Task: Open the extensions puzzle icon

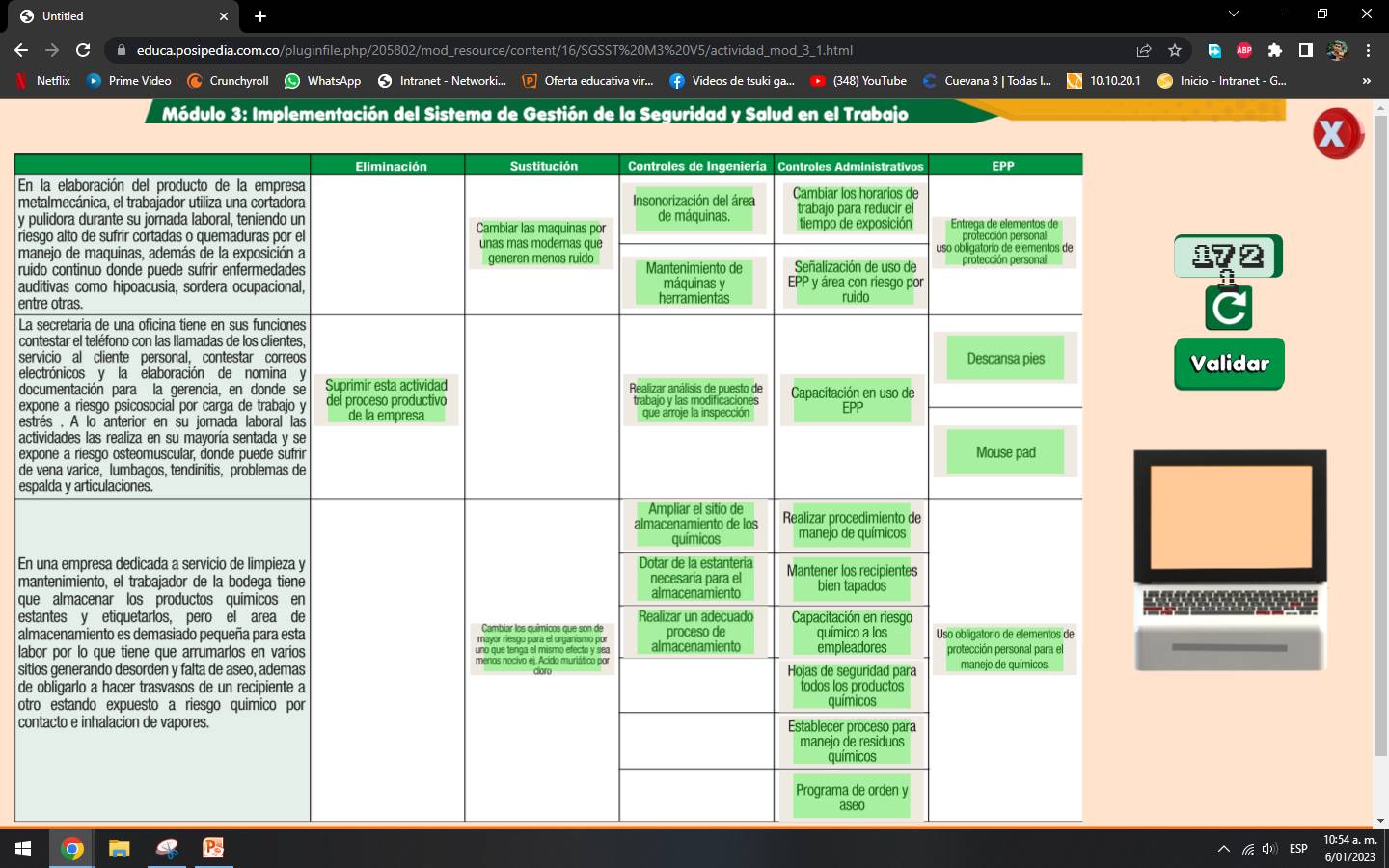Action: [x=1275, y=50]
